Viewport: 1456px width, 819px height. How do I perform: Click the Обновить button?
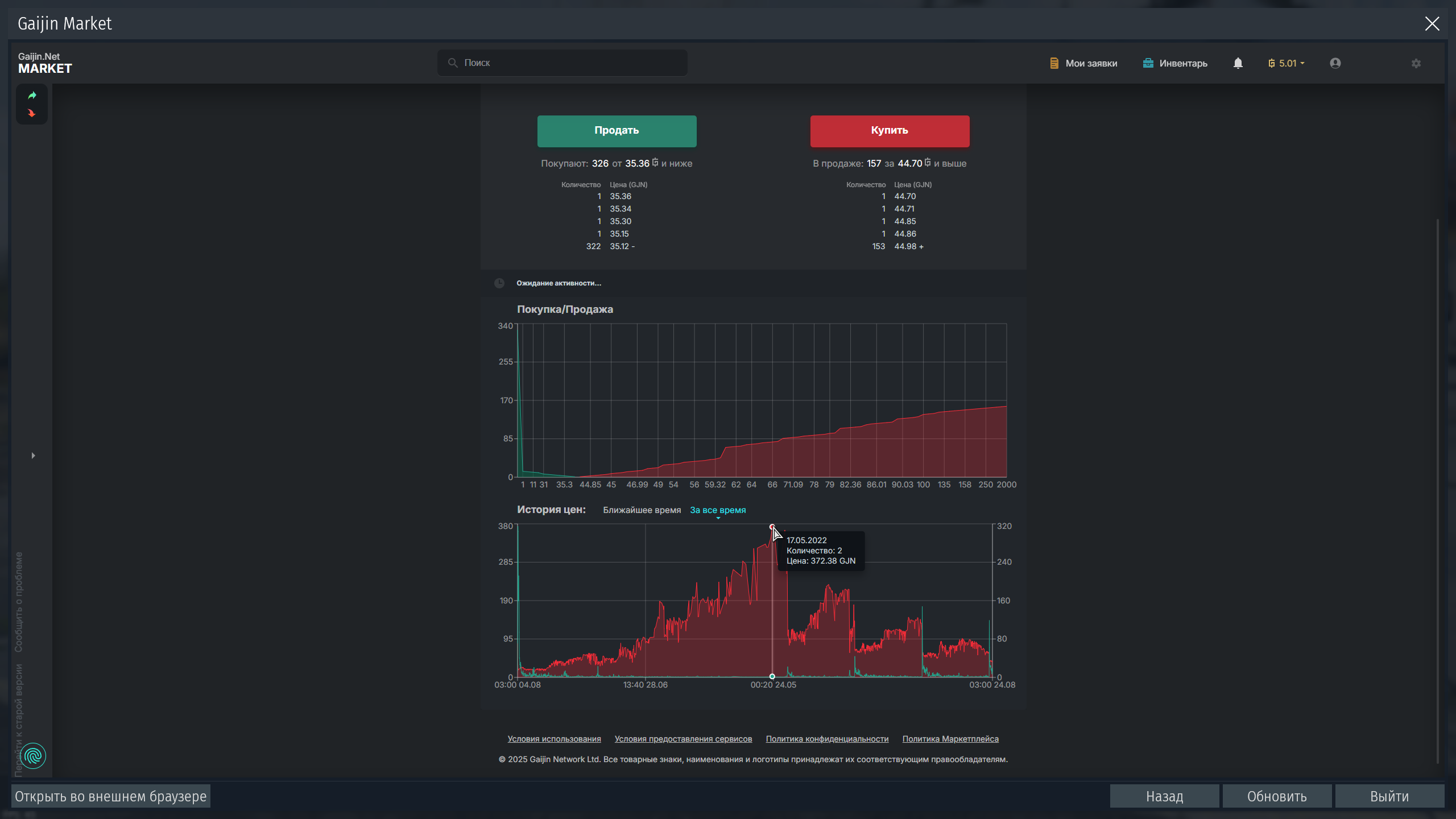[1277, 796]
